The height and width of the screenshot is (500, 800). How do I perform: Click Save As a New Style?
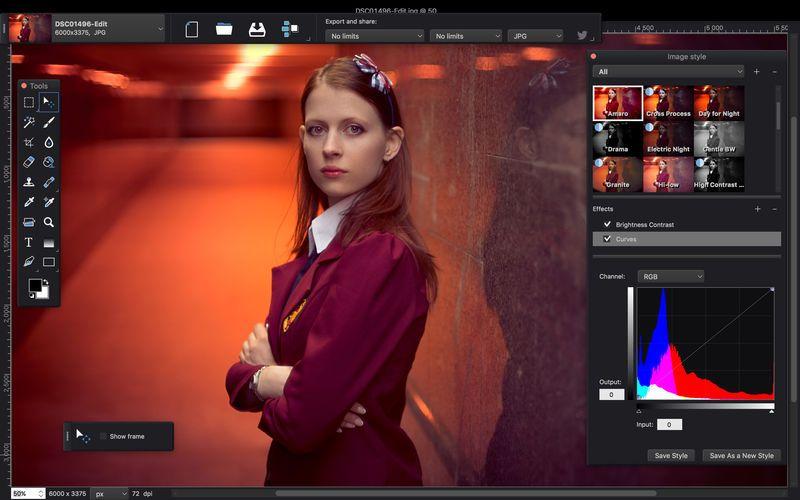point(741,455)
